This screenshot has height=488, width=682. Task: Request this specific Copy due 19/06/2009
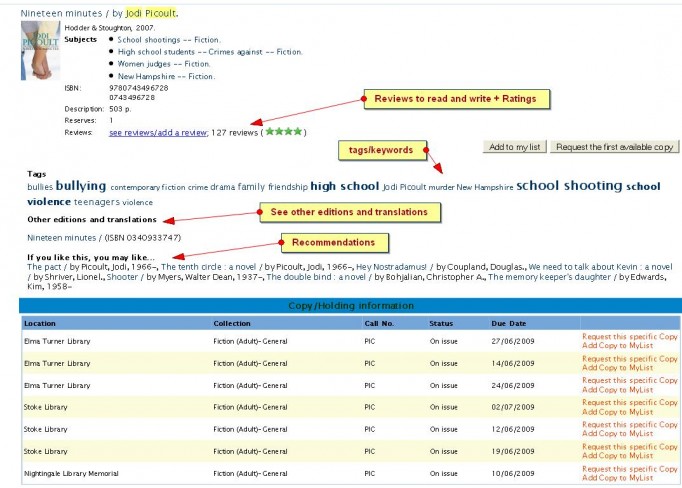629,447
